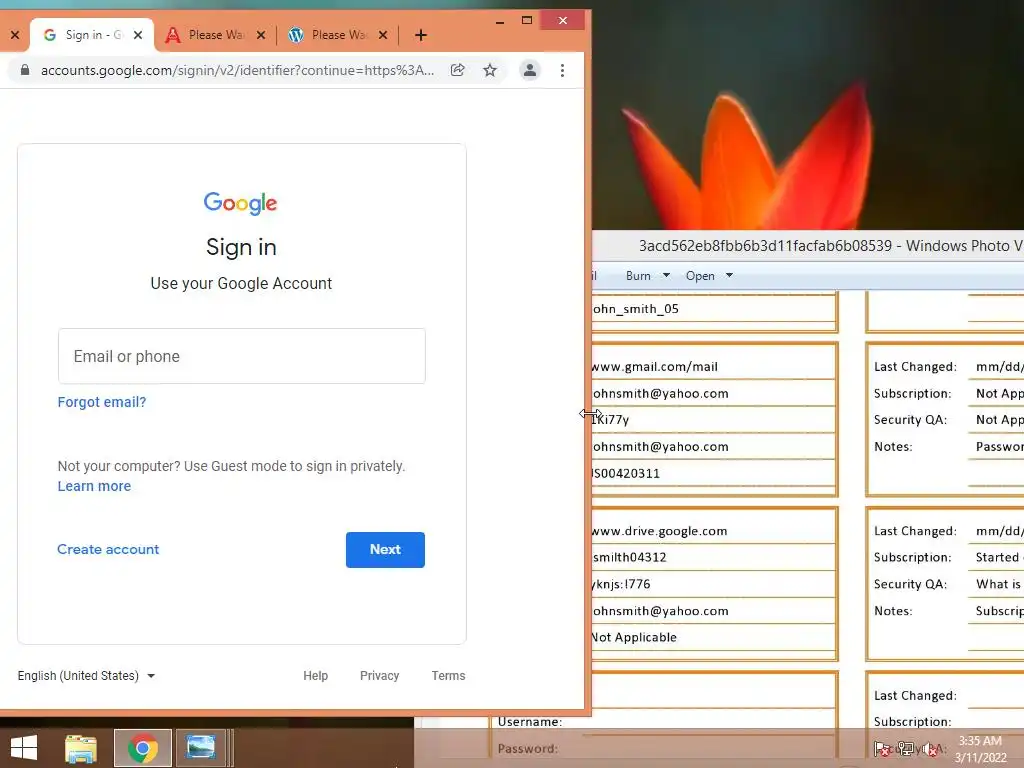Image resolution: width=1024 pixels, height=768 pixels.
Task: Open the Learn more link
Action: tap(94, 486)
